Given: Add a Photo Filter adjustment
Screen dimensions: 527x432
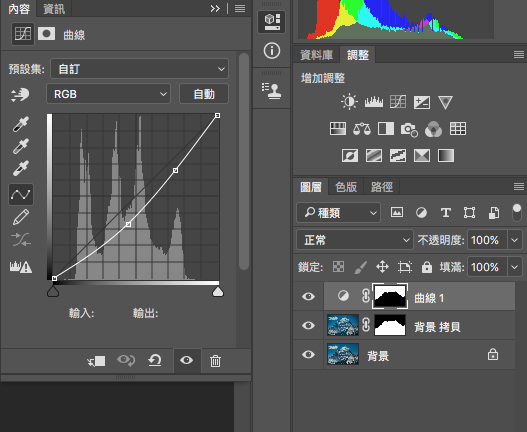Looking at the screenshot, I should point(409,129).
